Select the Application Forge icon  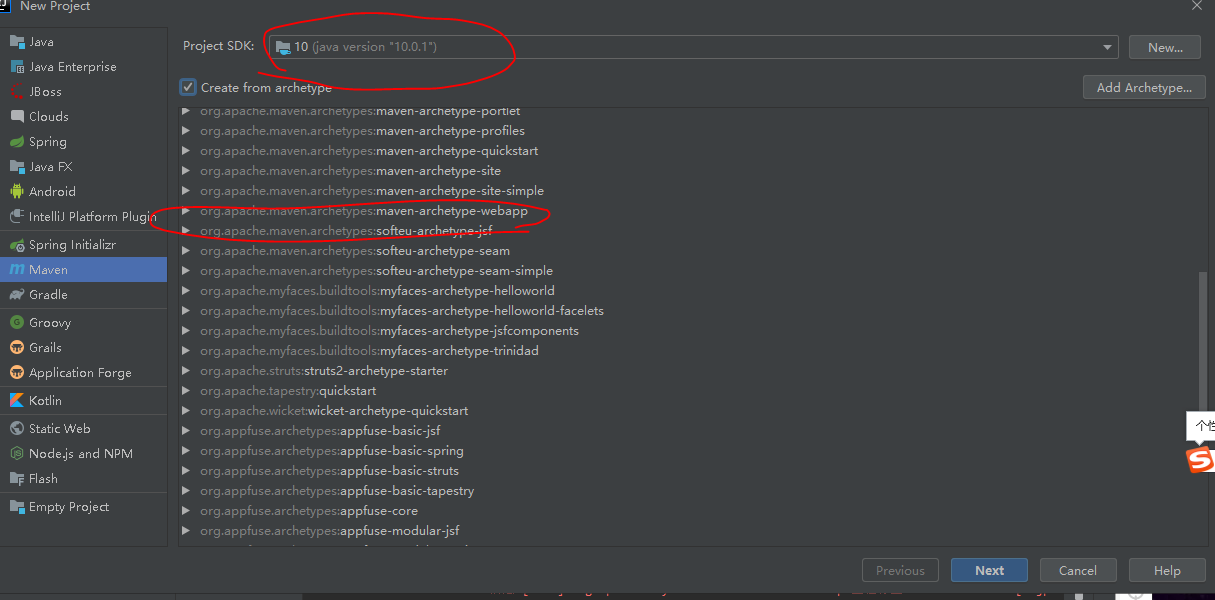(x=16, y=373)
